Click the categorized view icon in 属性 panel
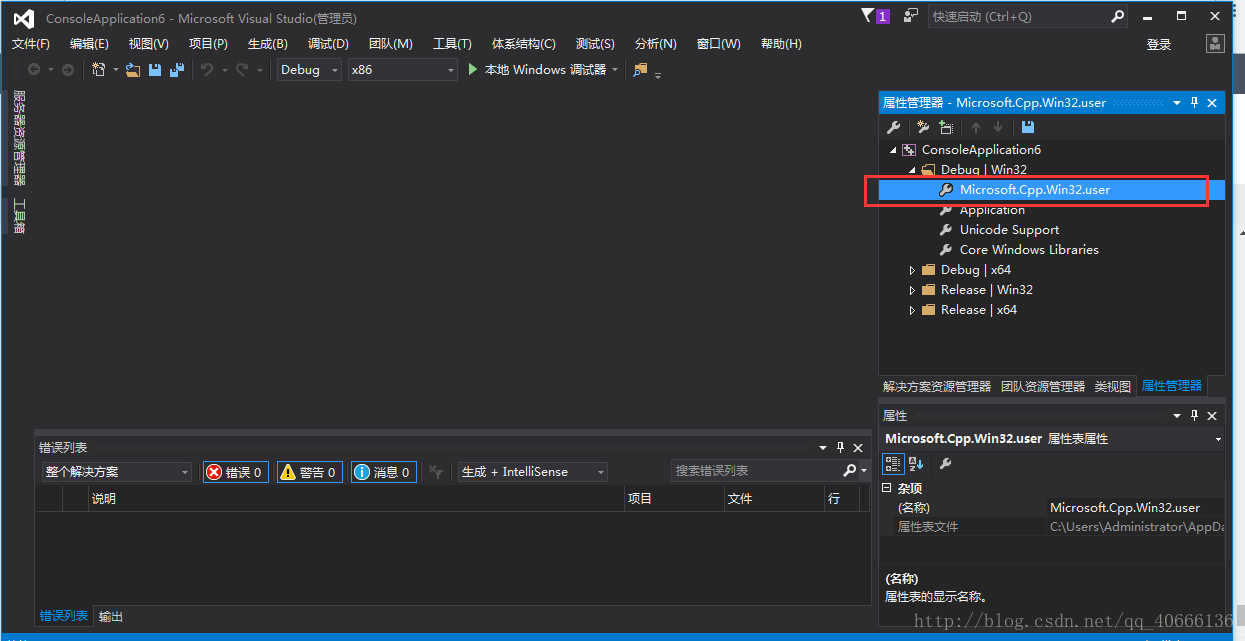This screenshot has height=641, width=1245. [893, 464]
